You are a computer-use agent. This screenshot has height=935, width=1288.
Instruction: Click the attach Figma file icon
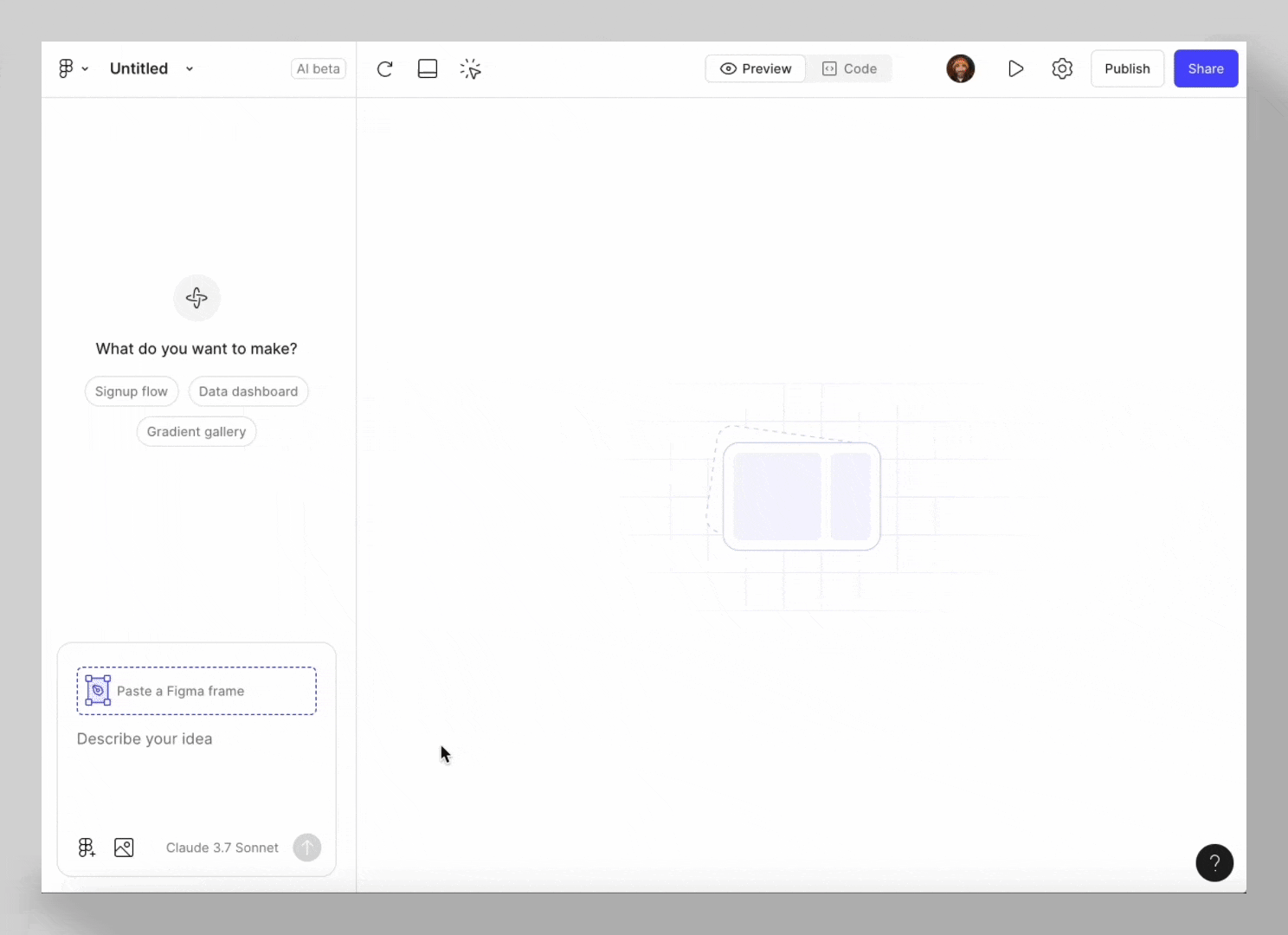(x=86, y=848)
